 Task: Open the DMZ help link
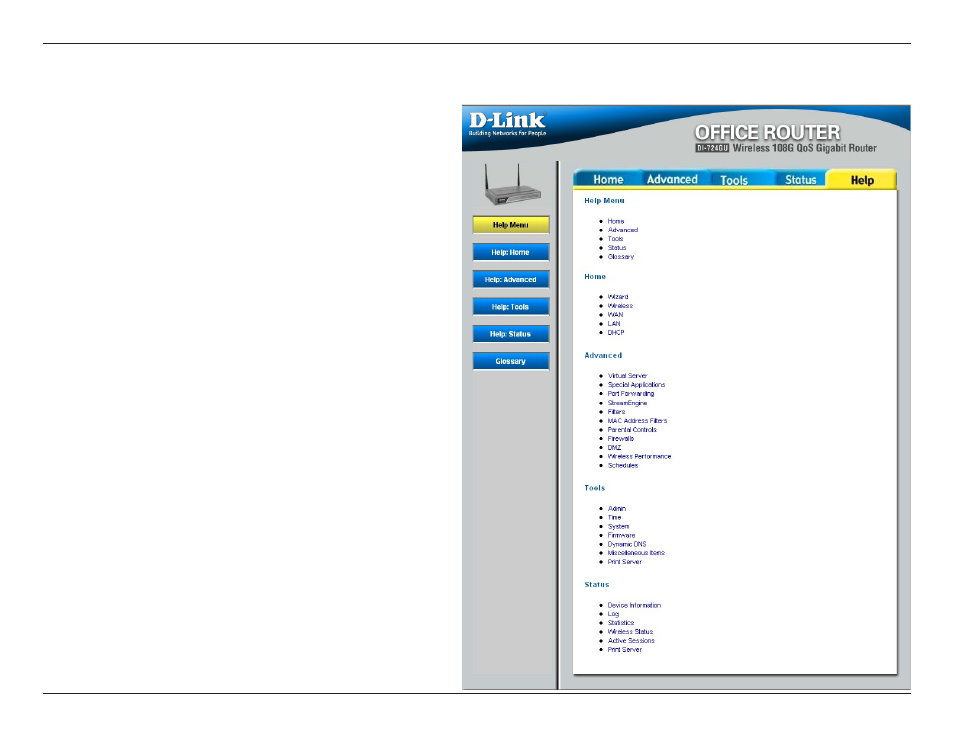pos(614,447)
